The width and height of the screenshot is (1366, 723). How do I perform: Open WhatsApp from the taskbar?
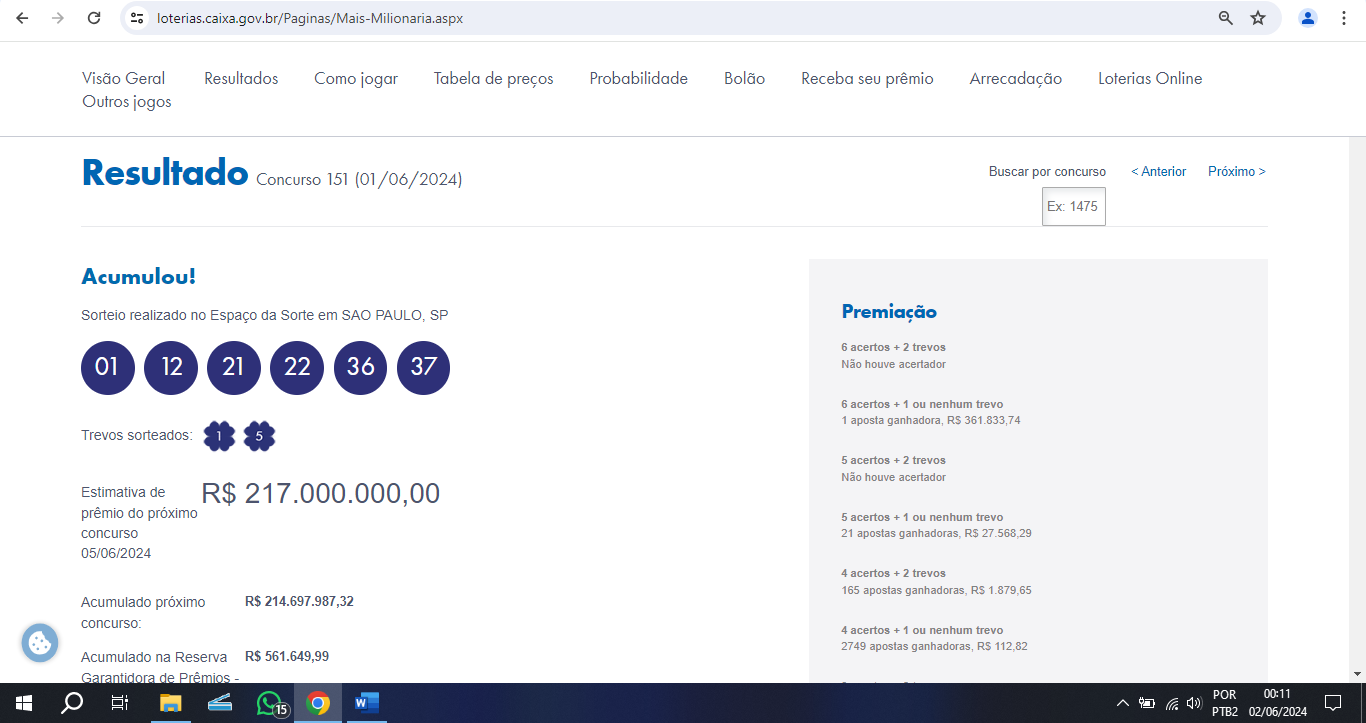[x=270, y=703]
